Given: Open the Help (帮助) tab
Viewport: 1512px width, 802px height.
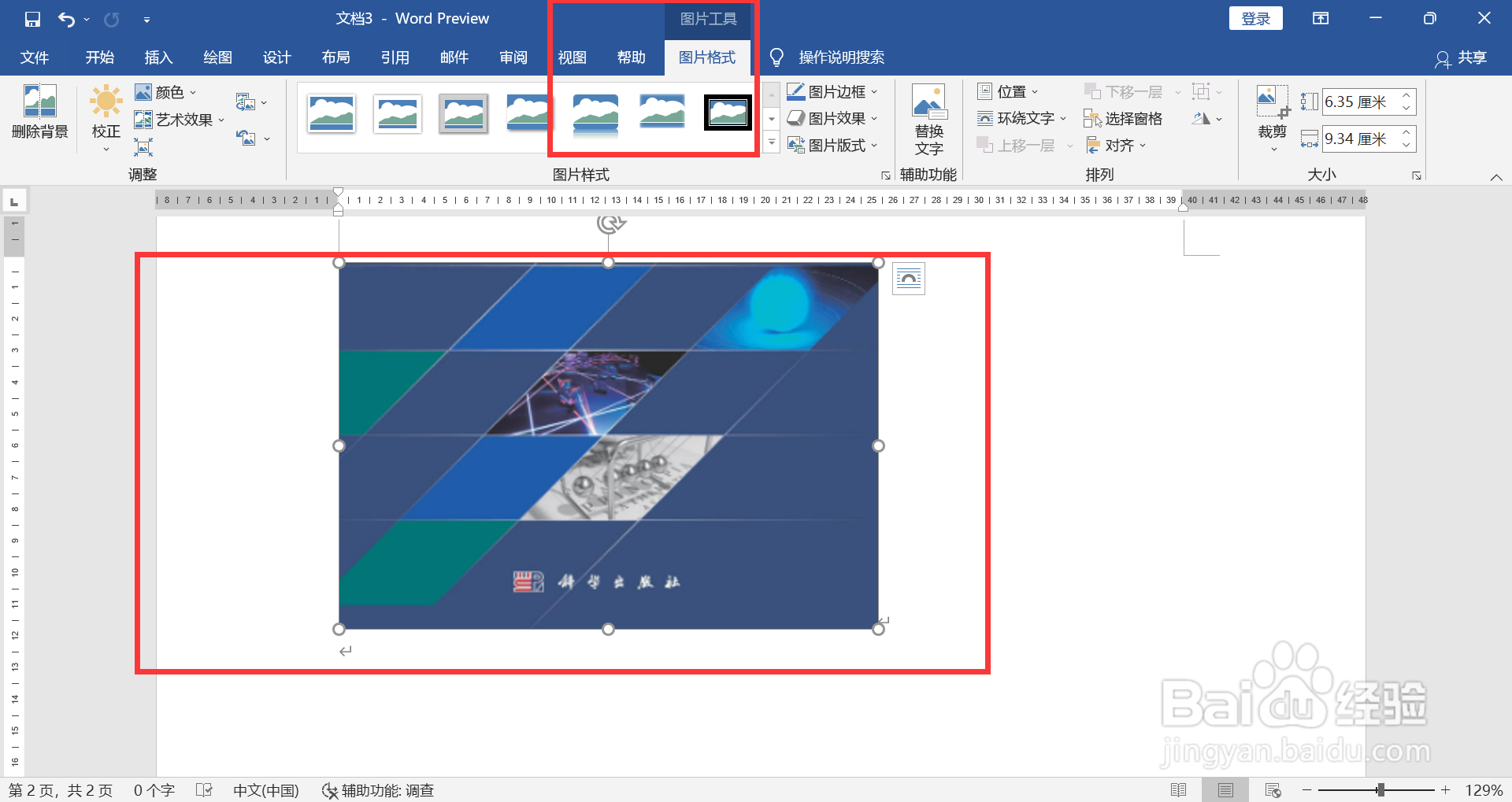Looking at the screenshot, I should click(632, 57).
